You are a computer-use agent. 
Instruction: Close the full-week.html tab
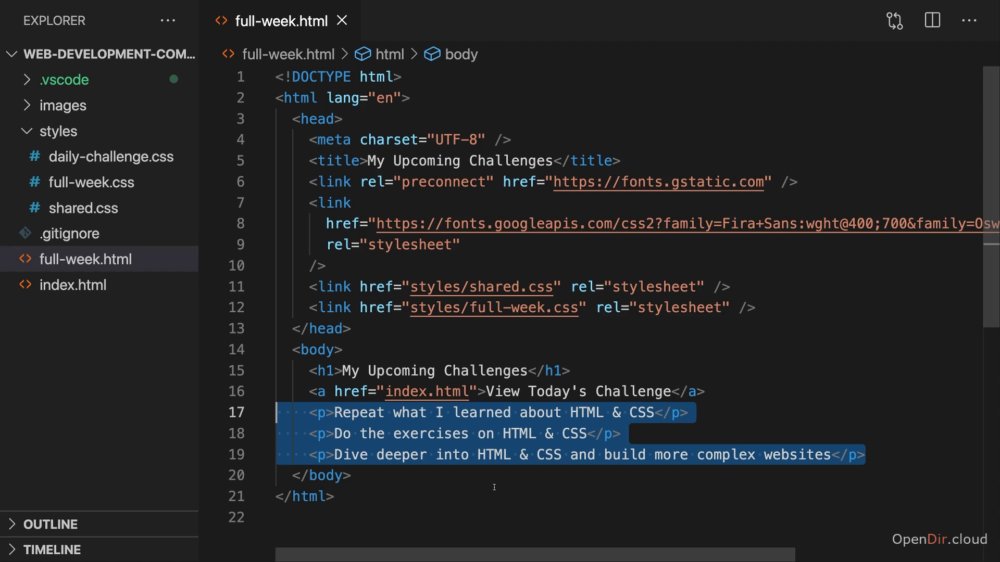(342, 20)
